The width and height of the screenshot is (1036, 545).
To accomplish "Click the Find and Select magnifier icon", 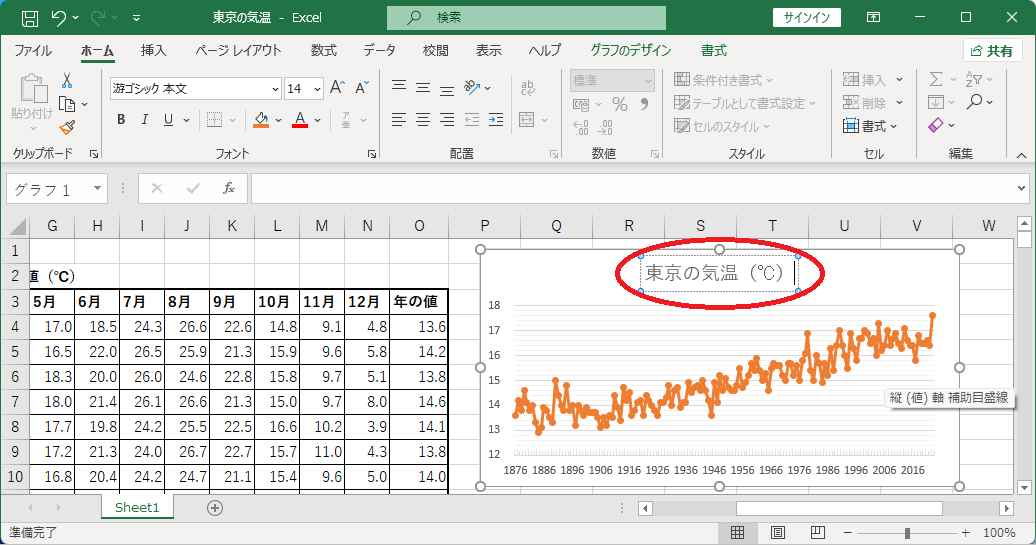I will click(974, 102).
